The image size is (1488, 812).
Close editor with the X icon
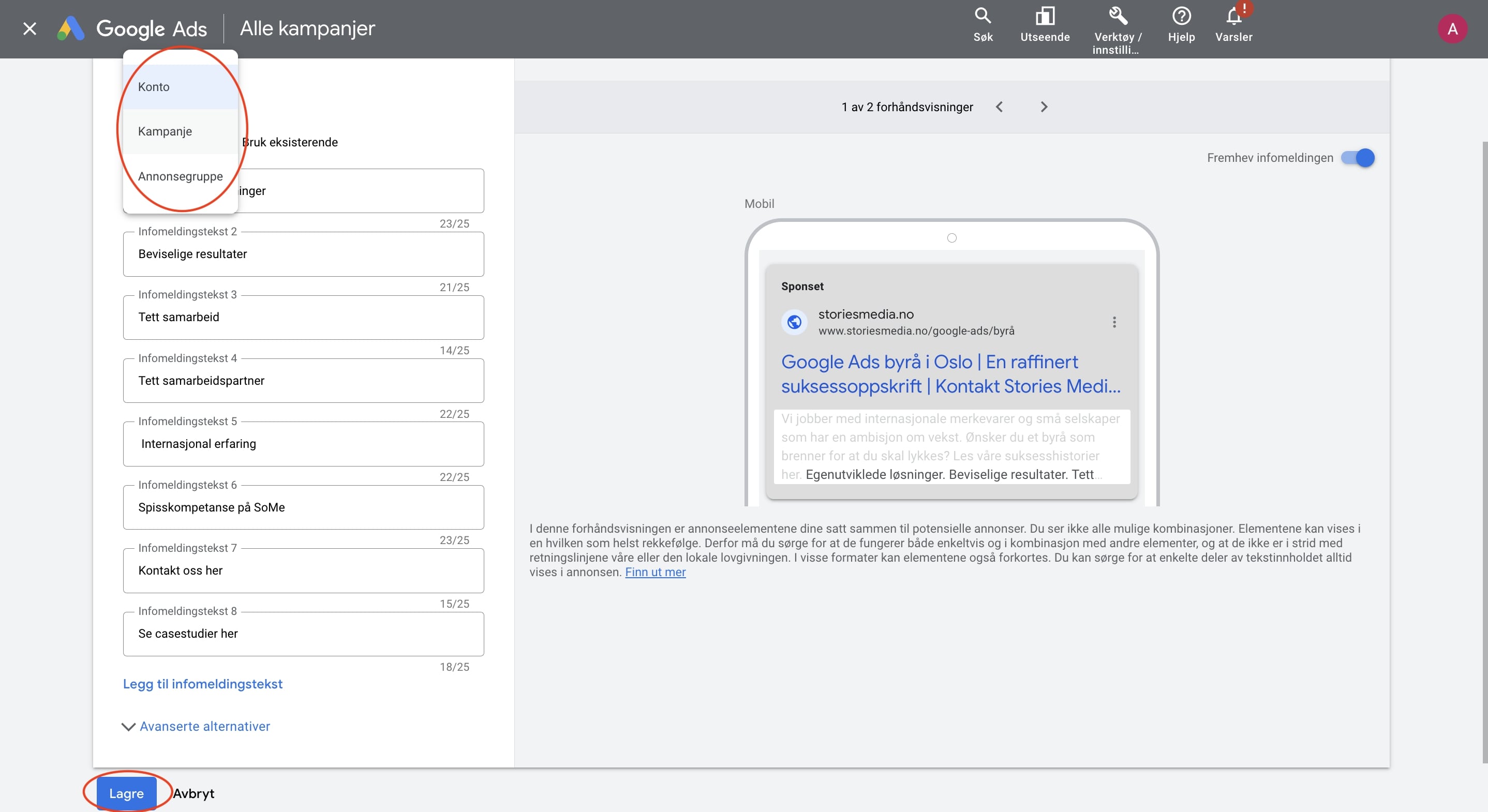click(x=29, y=29)
